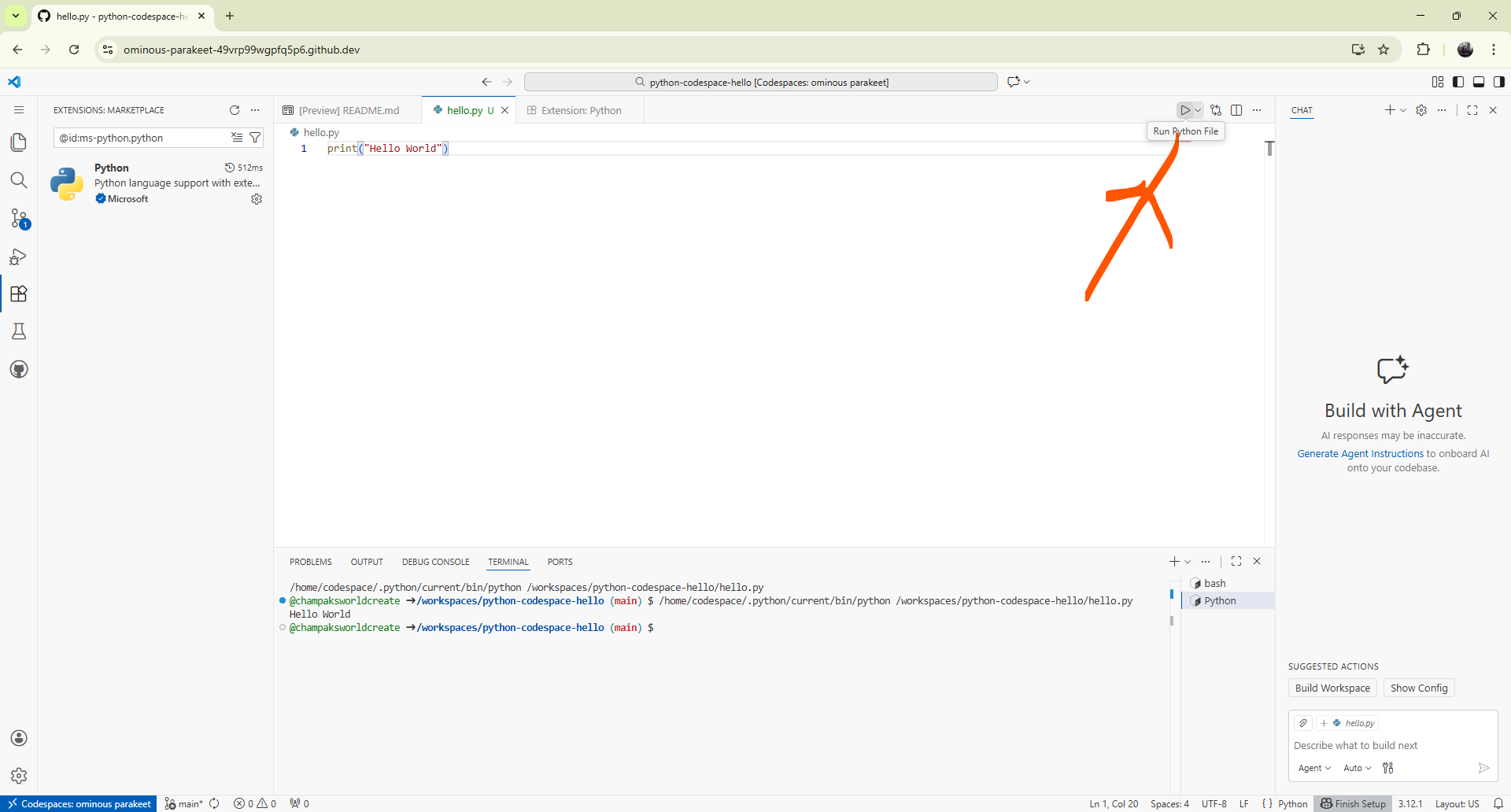
Task: Open changes compare icon in editor toolbar
Action: 1216,110
